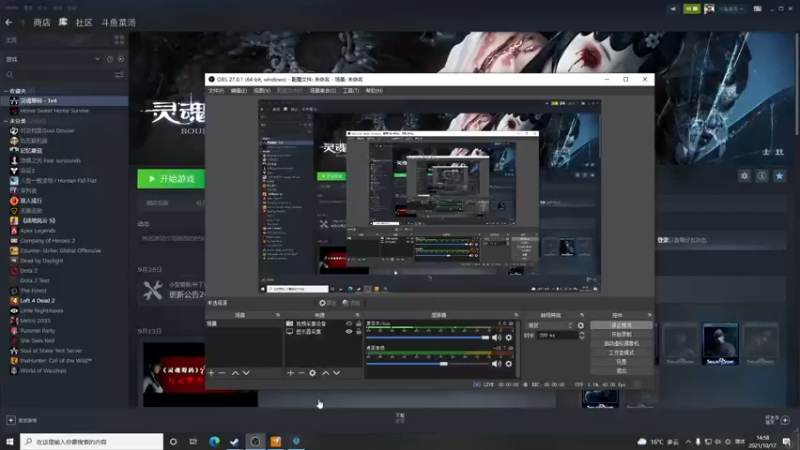The width and height of the screenshot is (800, 450).
Task: Open source properties gear in Sources panel
Action: coord(313,373)
